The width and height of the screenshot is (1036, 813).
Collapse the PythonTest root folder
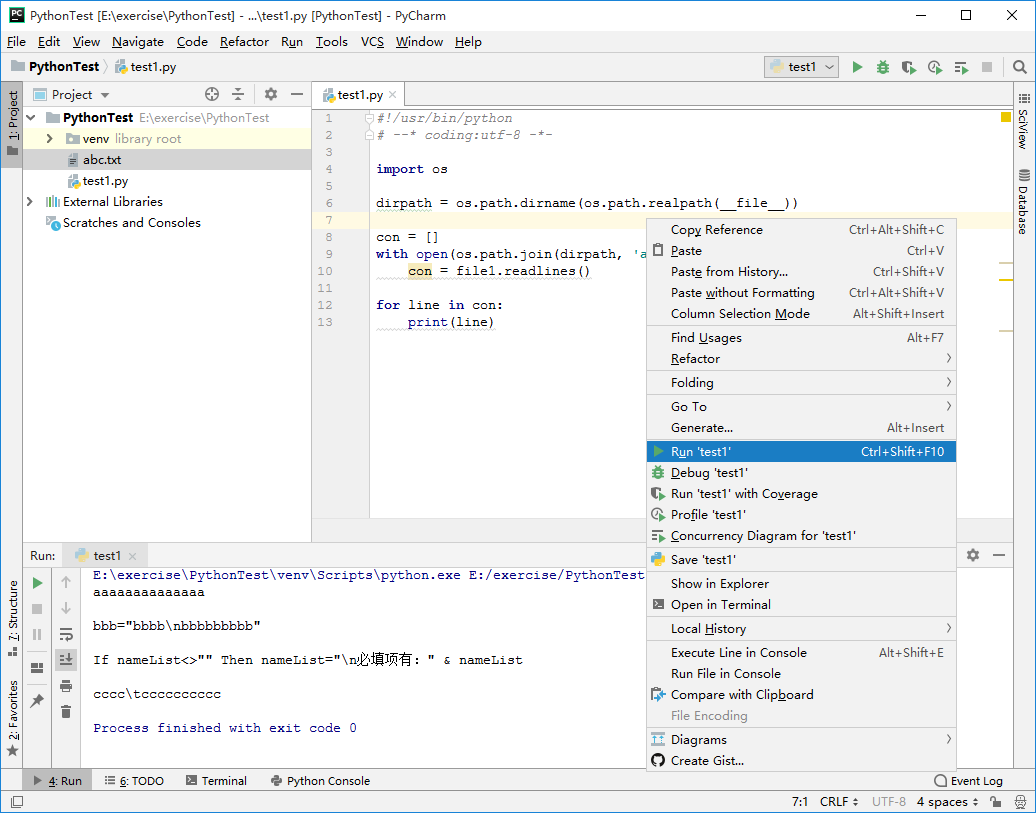pyautogui.click(x=30, y=118)
